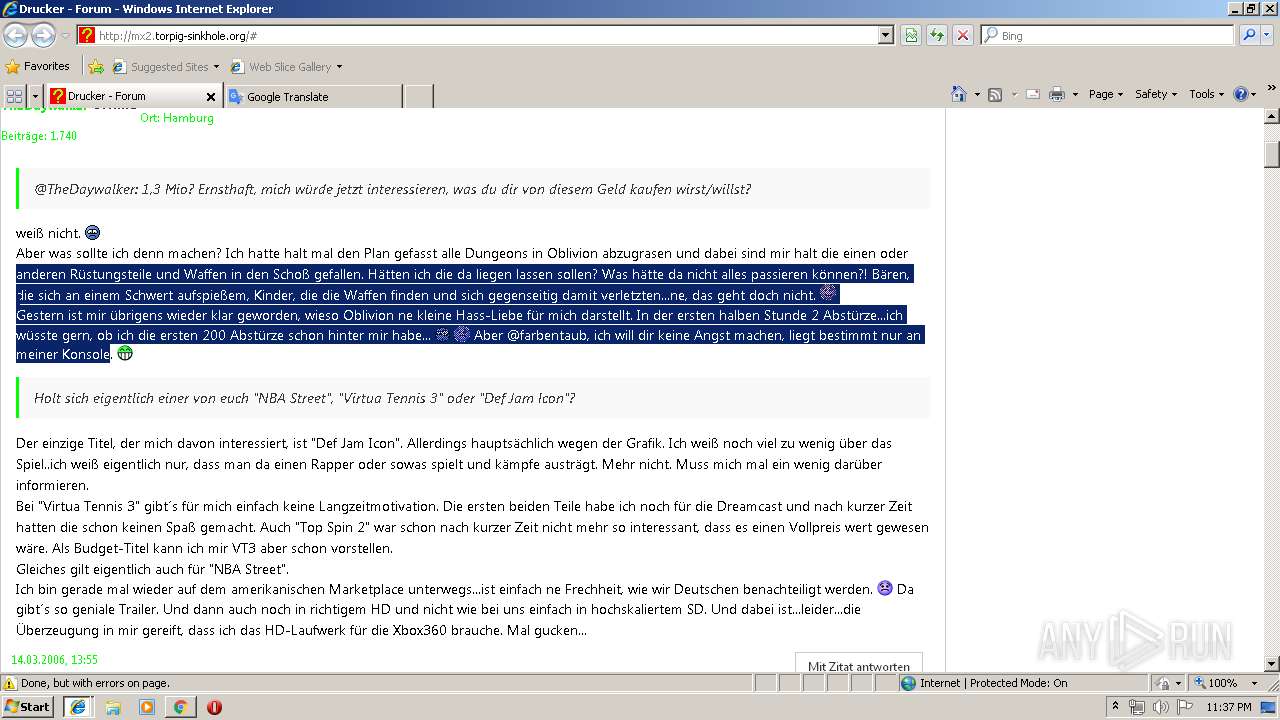Click the 'Mit Zitat antworten' button
The image size is (1280, 720).
859,664
